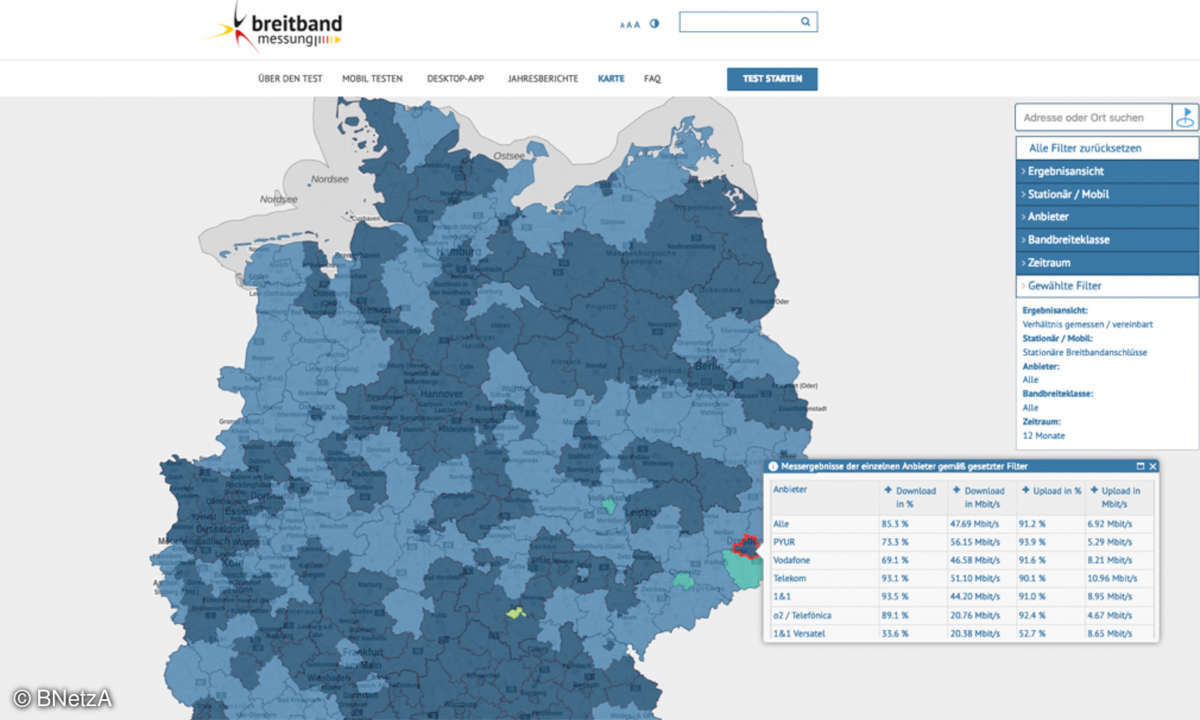The height and width of the screenshot is (720, 1200).
Task: Open the MOBIL TESTEN menu item
Action: 372,78
